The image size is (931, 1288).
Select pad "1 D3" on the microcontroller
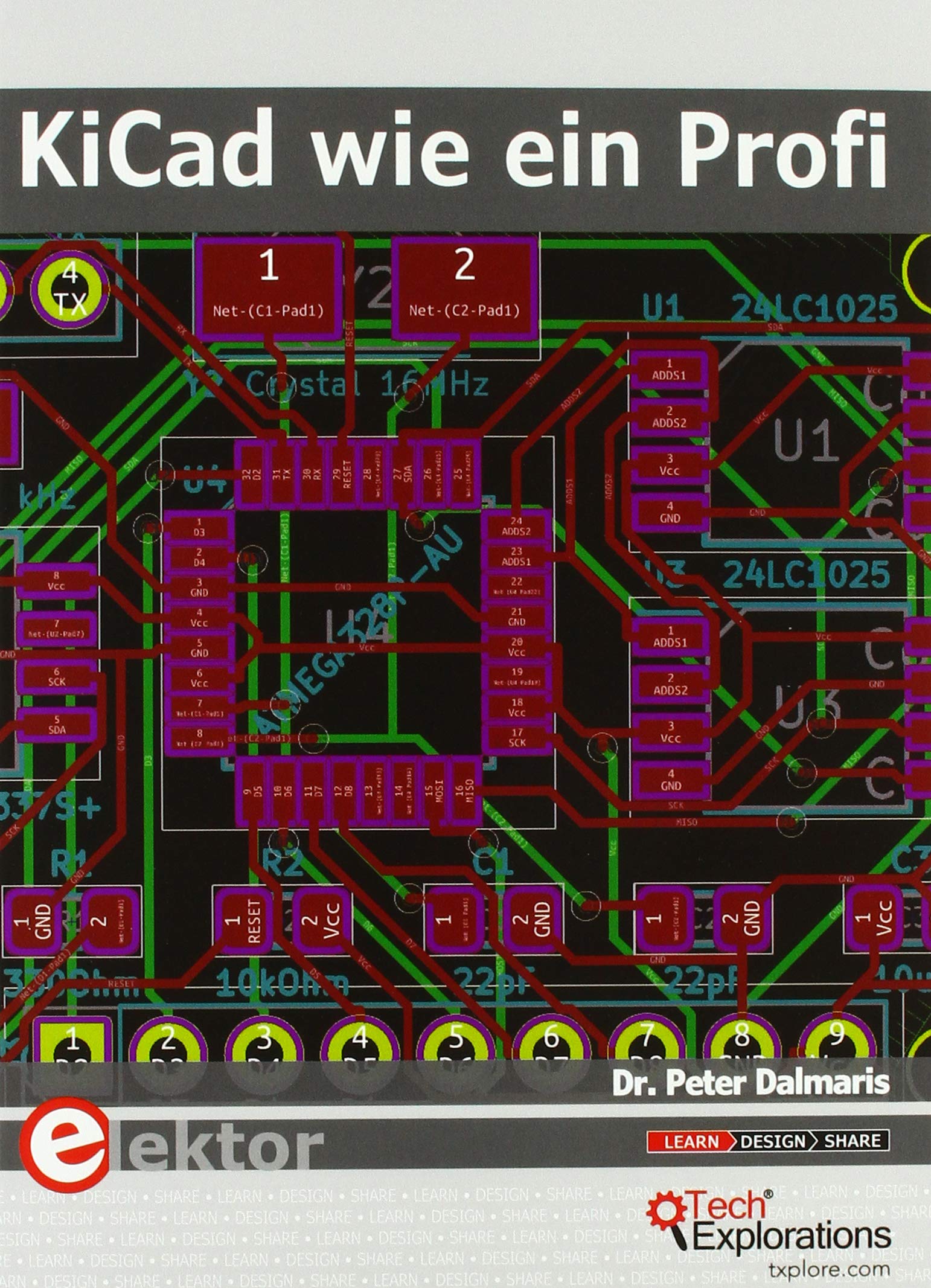coord(199,527)
